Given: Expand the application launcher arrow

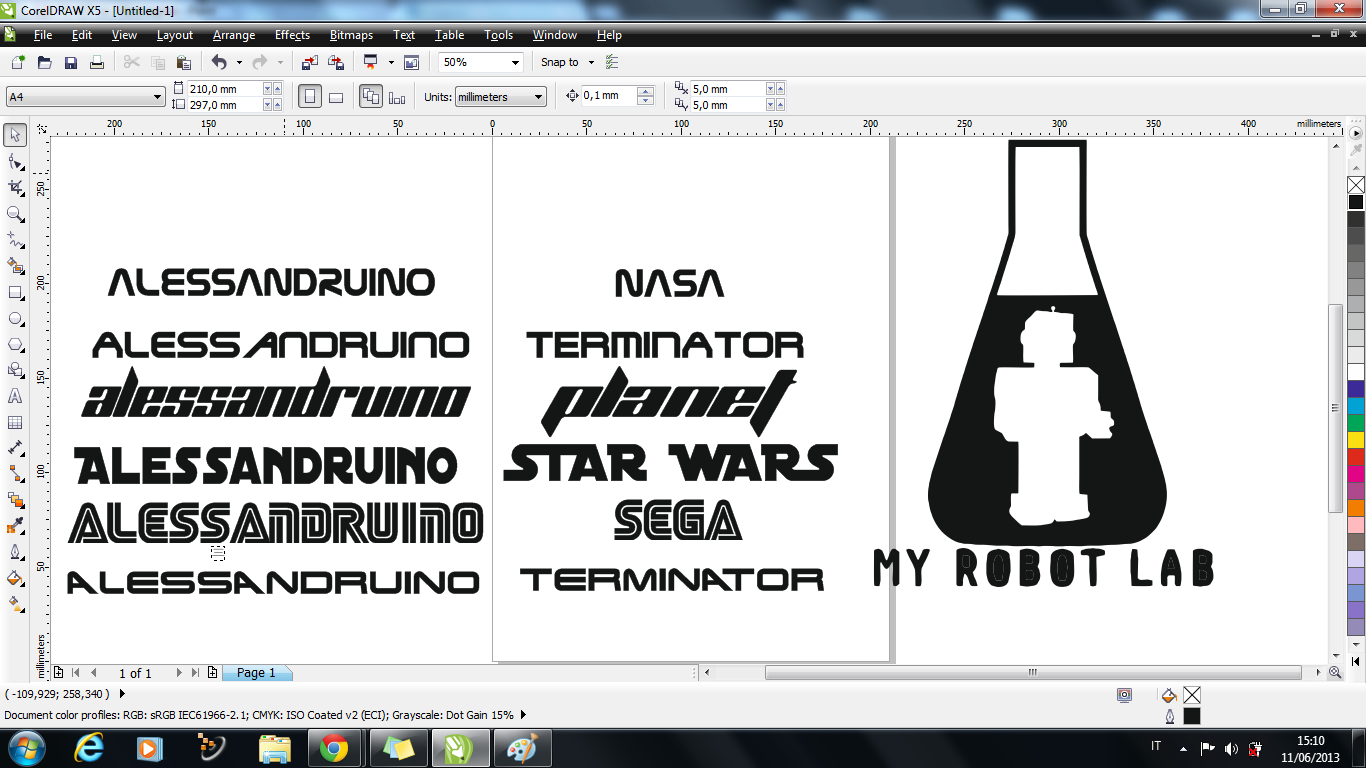Looking at the screenshot, I should click(x=391, y=62).
